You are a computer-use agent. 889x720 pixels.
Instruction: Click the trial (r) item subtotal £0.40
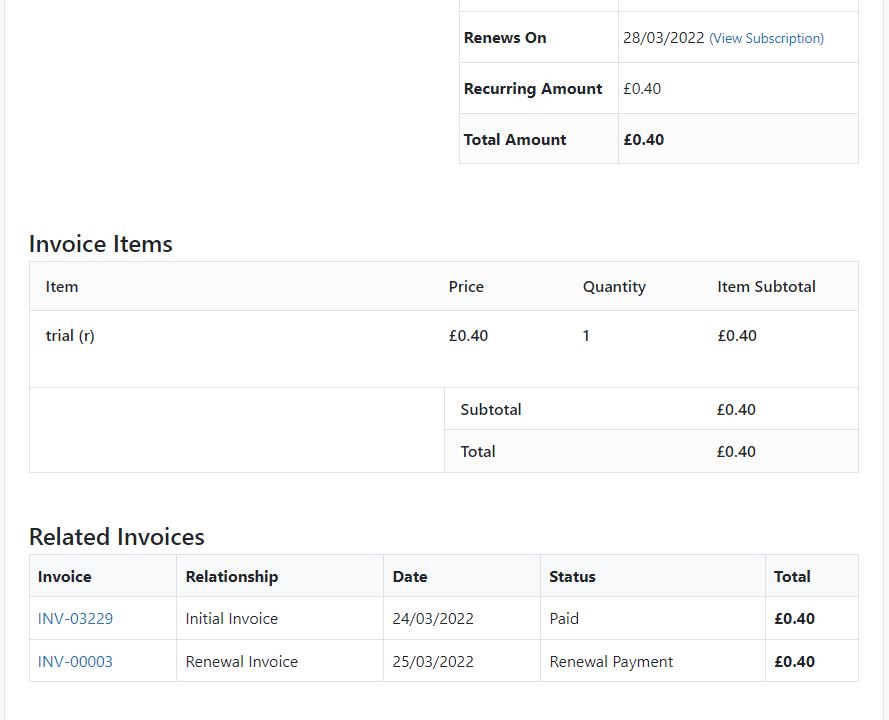(737, 336)
